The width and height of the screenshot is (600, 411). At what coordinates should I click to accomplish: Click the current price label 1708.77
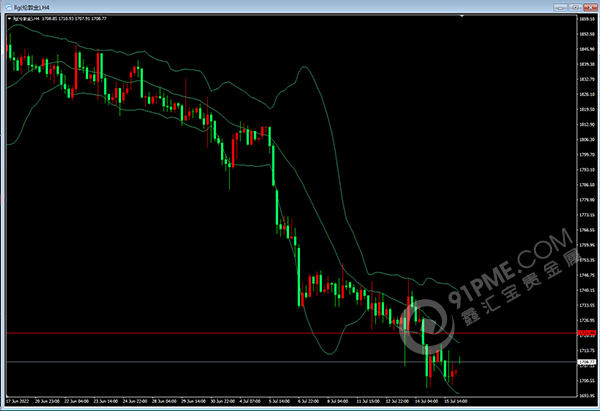click(586, 362)
